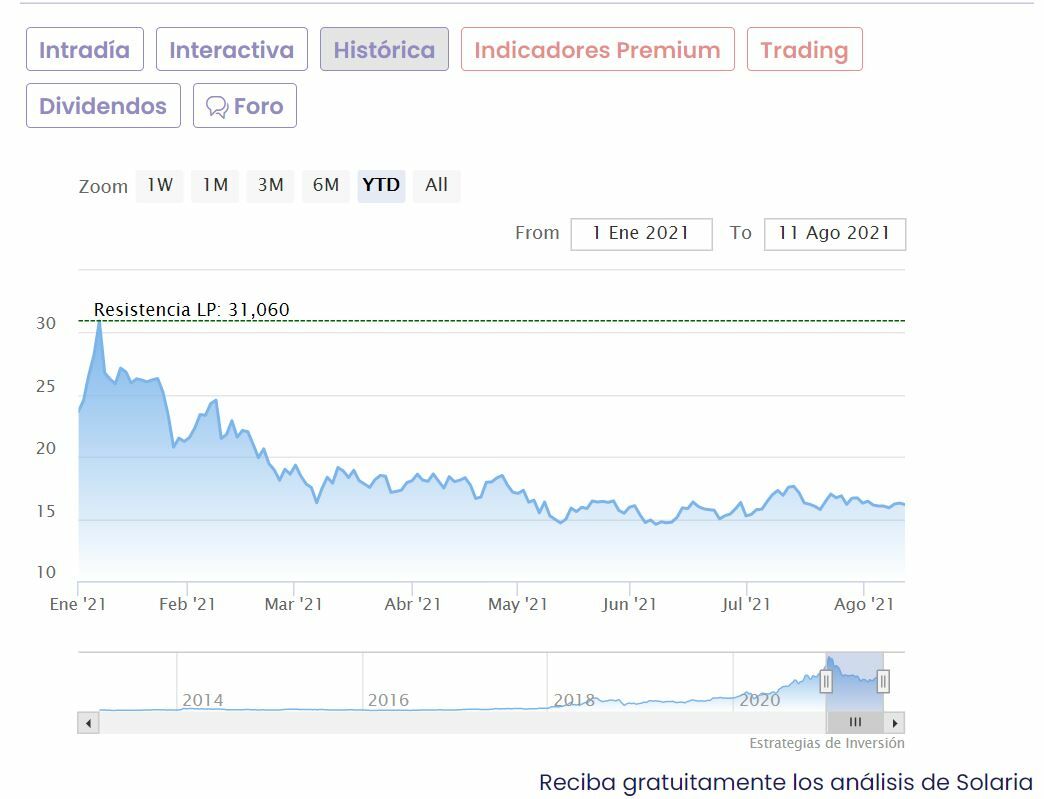Go to the Trading section
The image size is (1044, 799).
coord(804,50)
